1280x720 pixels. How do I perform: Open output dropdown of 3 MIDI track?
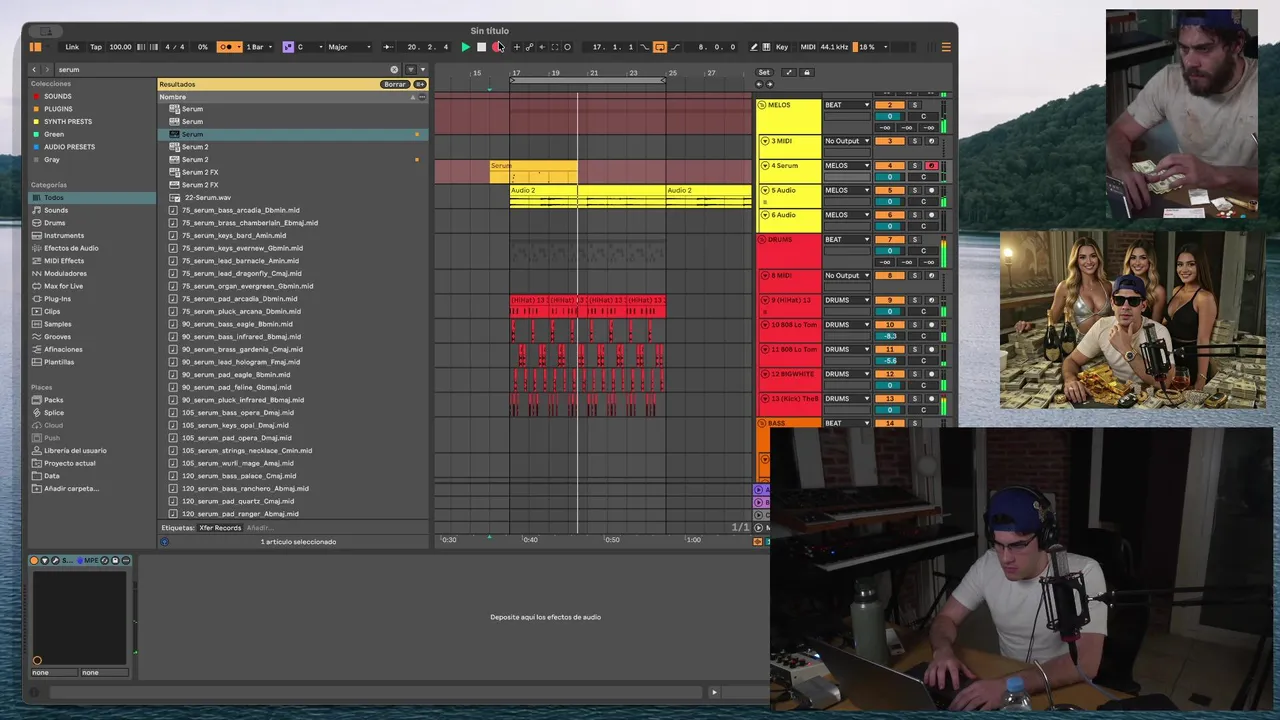pos(846,141)
